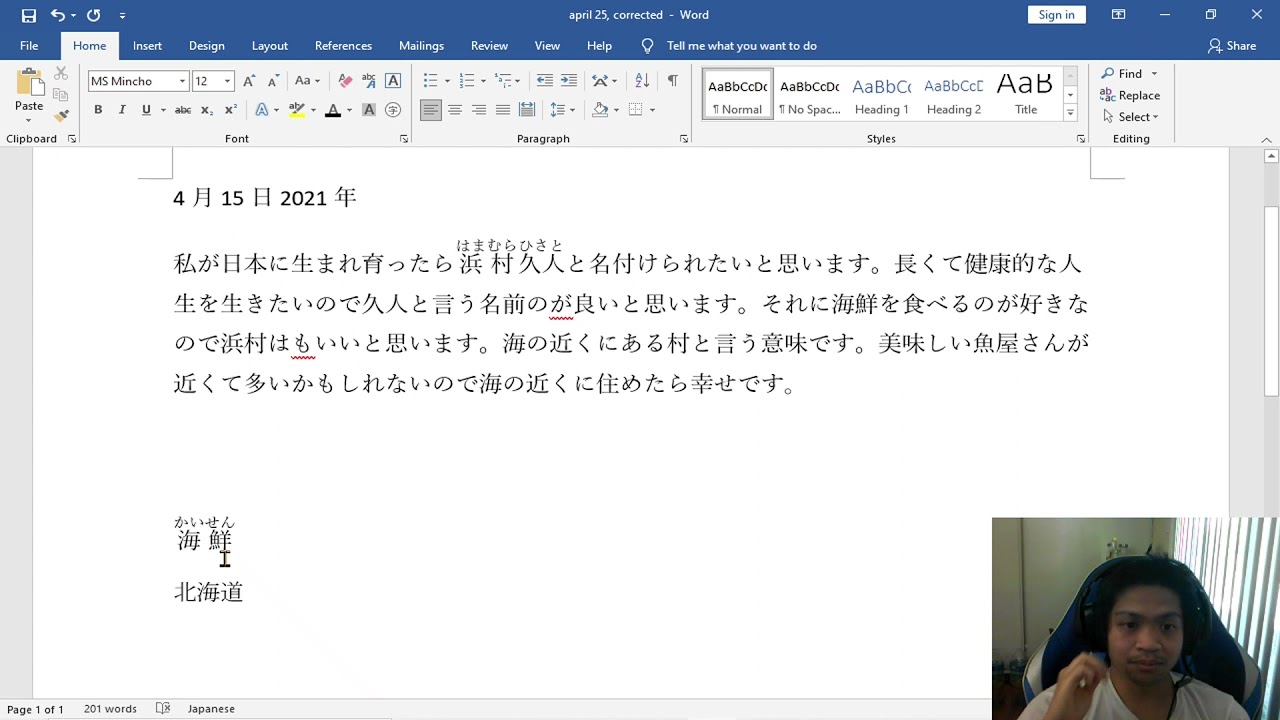Screen dimensions: 1280x720
Task: Switch to the Layout tab
Action: 270,46
